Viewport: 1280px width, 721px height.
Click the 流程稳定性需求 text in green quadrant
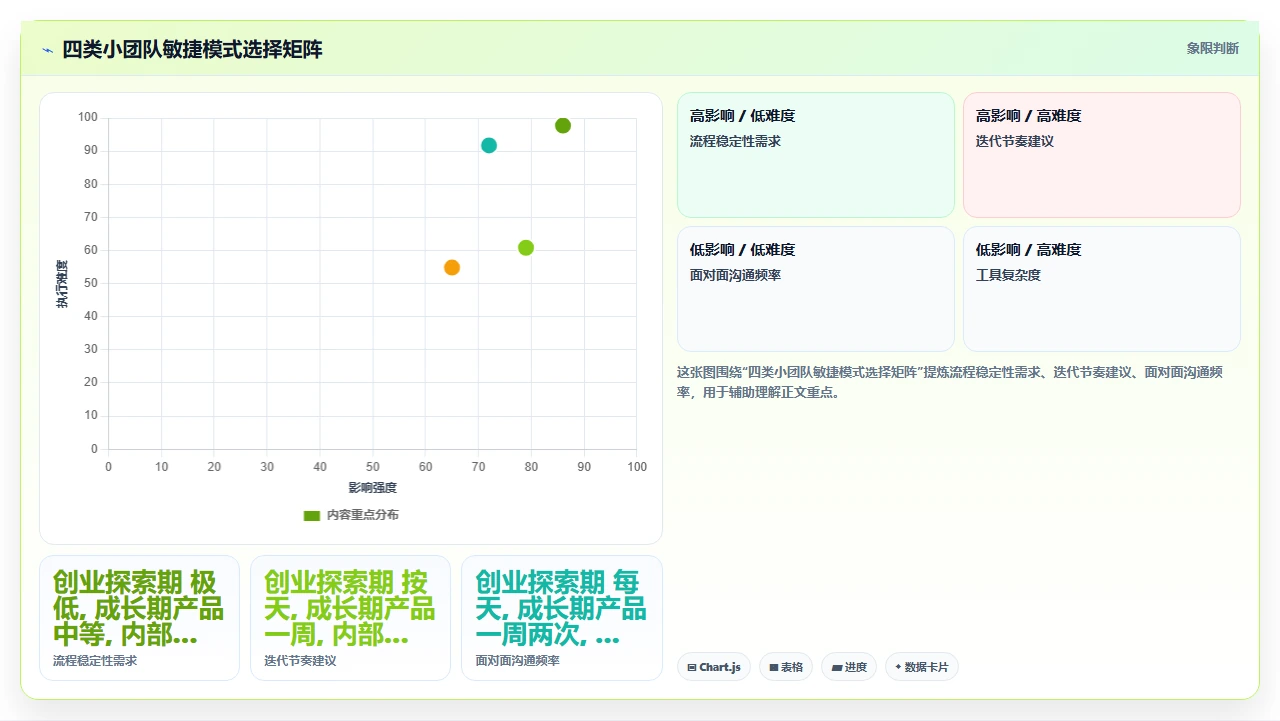click(x=735, y=142)
